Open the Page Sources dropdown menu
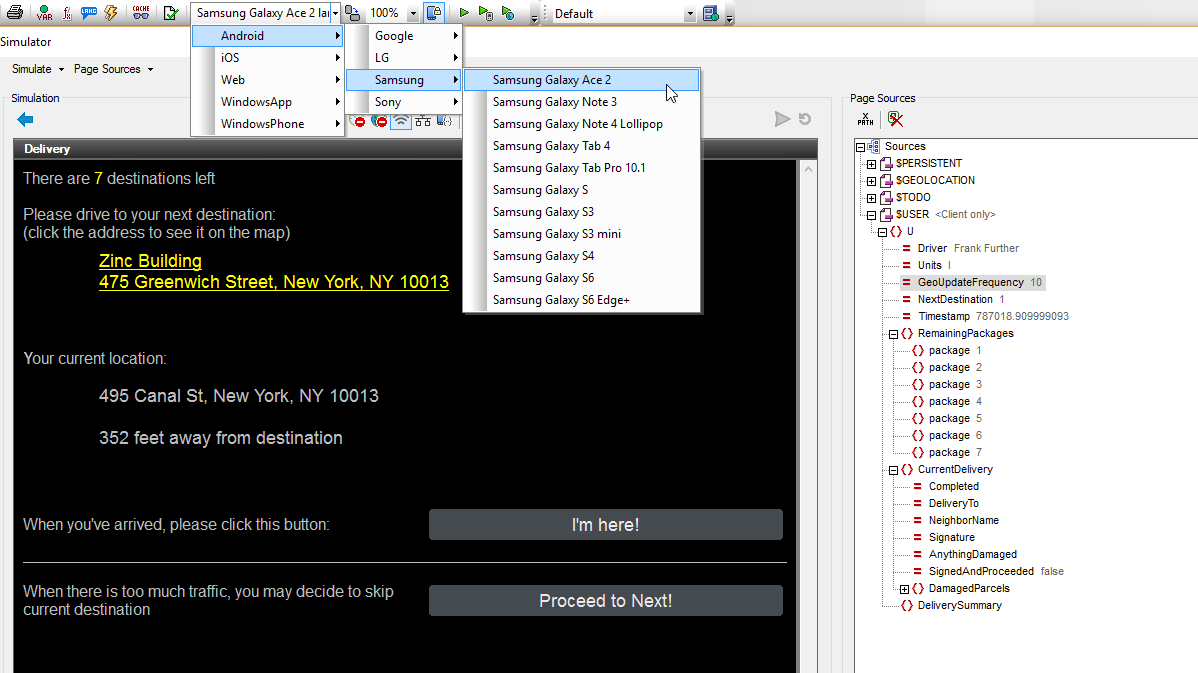Image resolution: width=1198 pixels, height=673 pixels. (114, 69)
